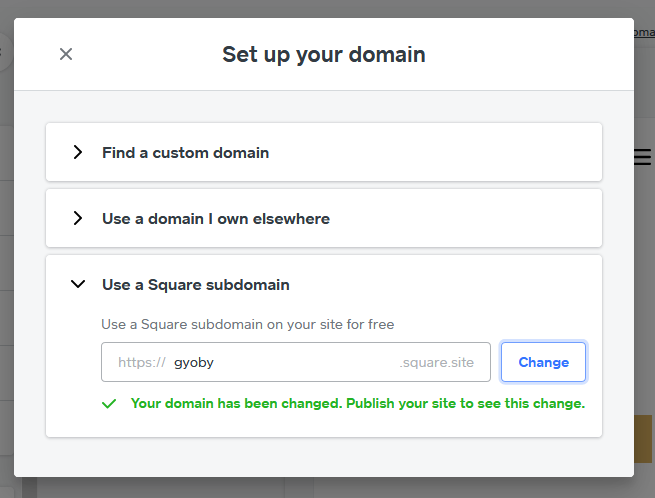
Task: Click the Set up your domain title
Action: tap(324, 54)
